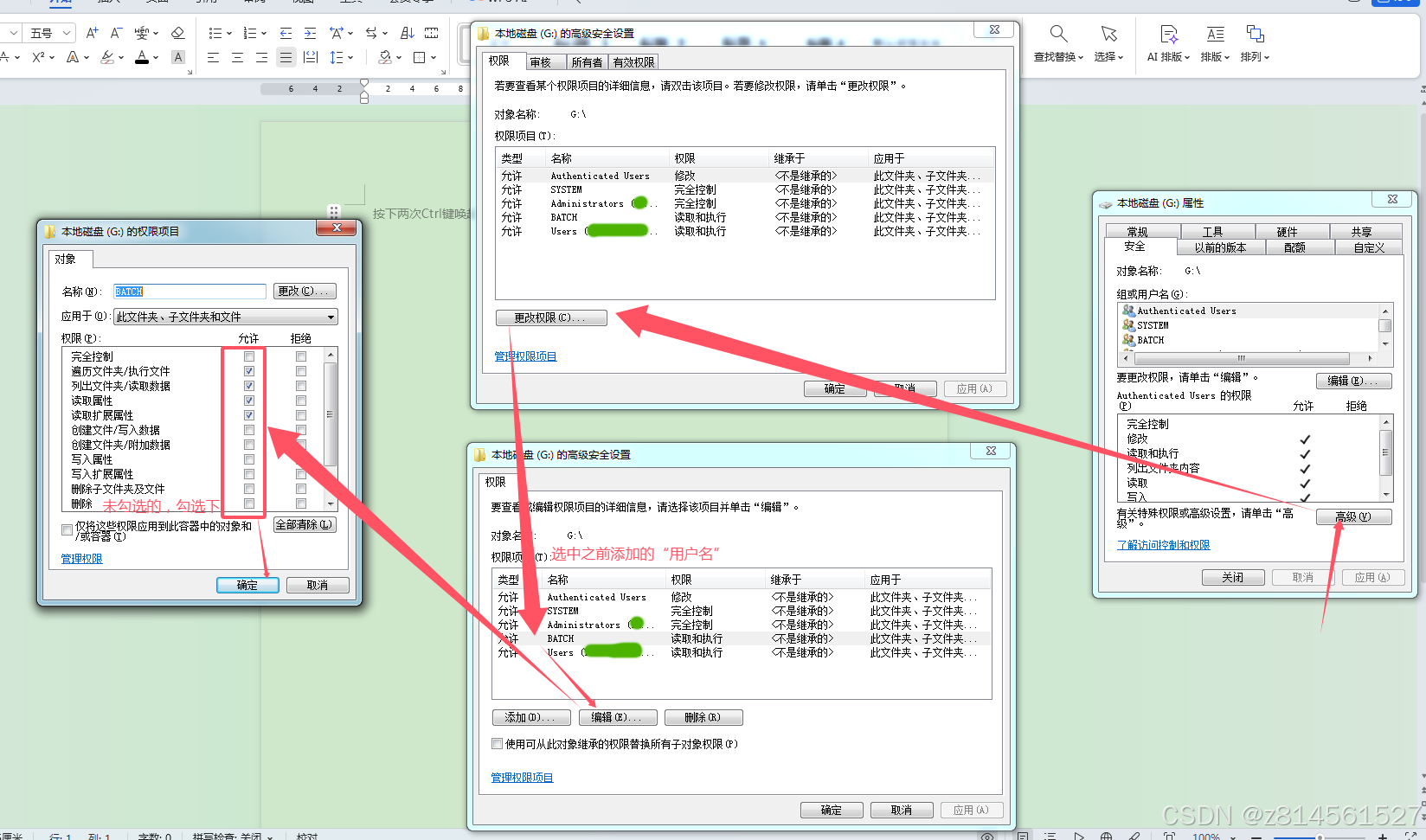This screenshot has height=840, width=1426.
Task: Toggle allow checkbox for 读取属性
Action: pyautogui.click(x=249, y=401)
